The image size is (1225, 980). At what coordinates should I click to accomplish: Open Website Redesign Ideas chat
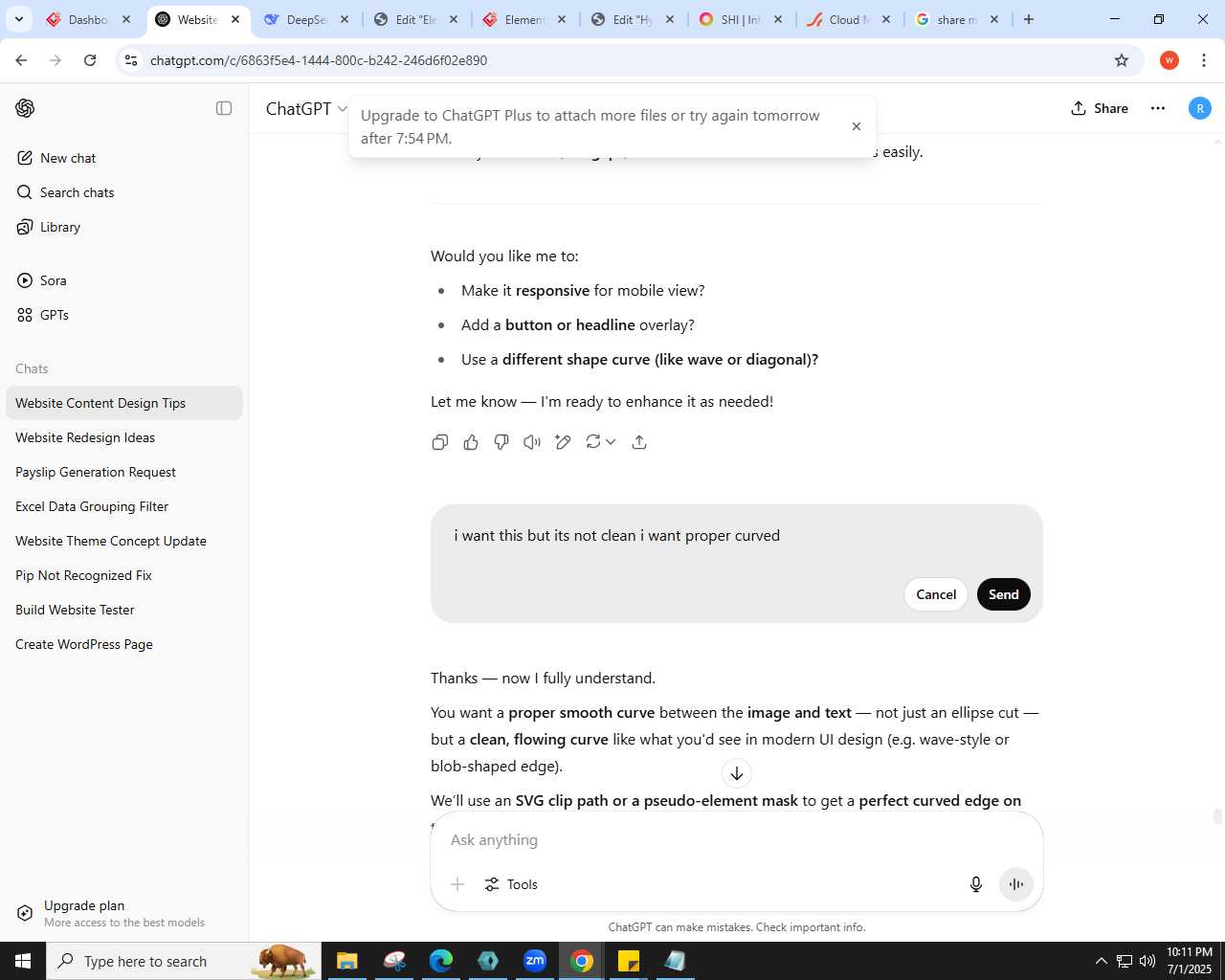(x=124, y=437)
